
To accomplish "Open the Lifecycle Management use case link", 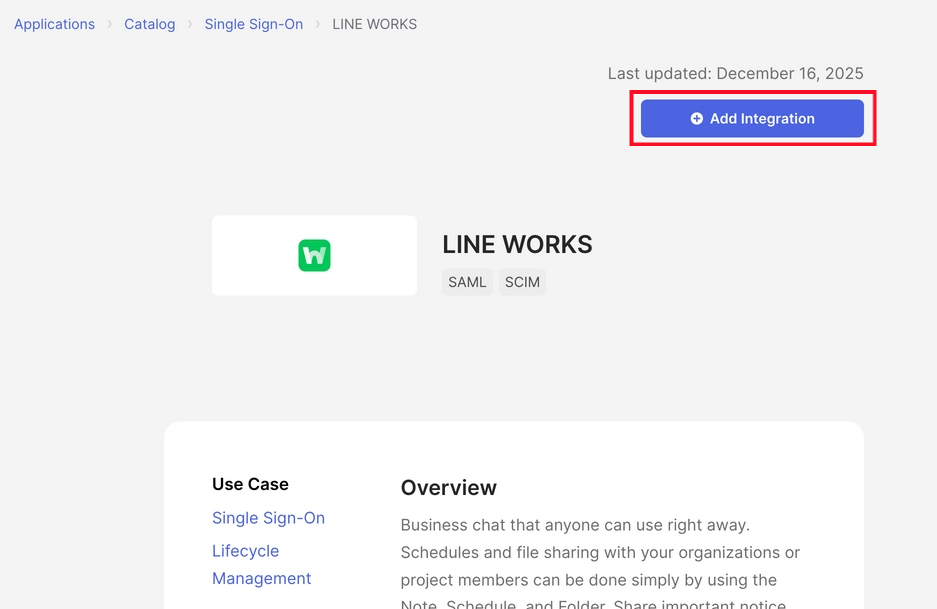I will point(262,564).
